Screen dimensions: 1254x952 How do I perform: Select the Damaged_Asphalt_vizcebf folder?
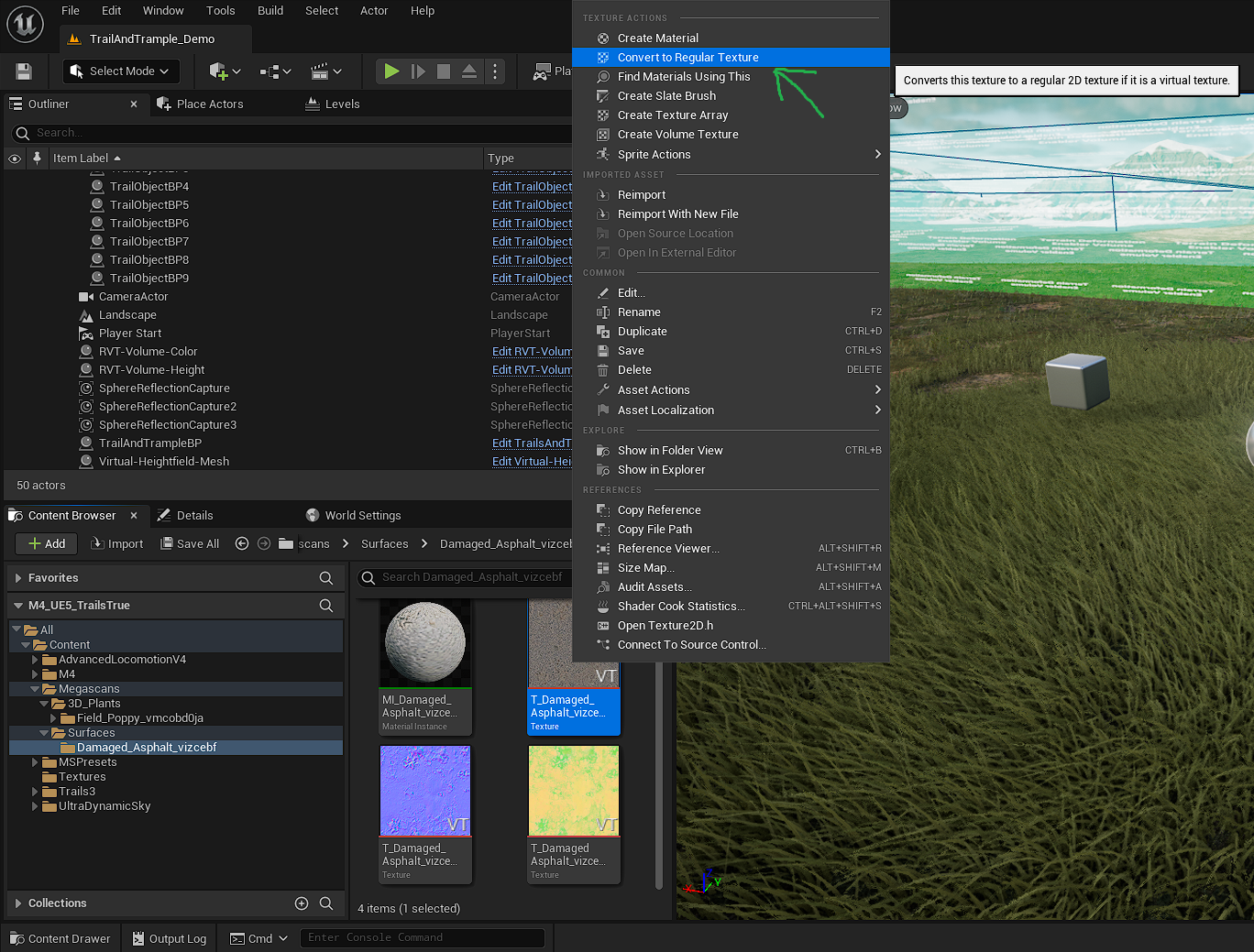147,748
